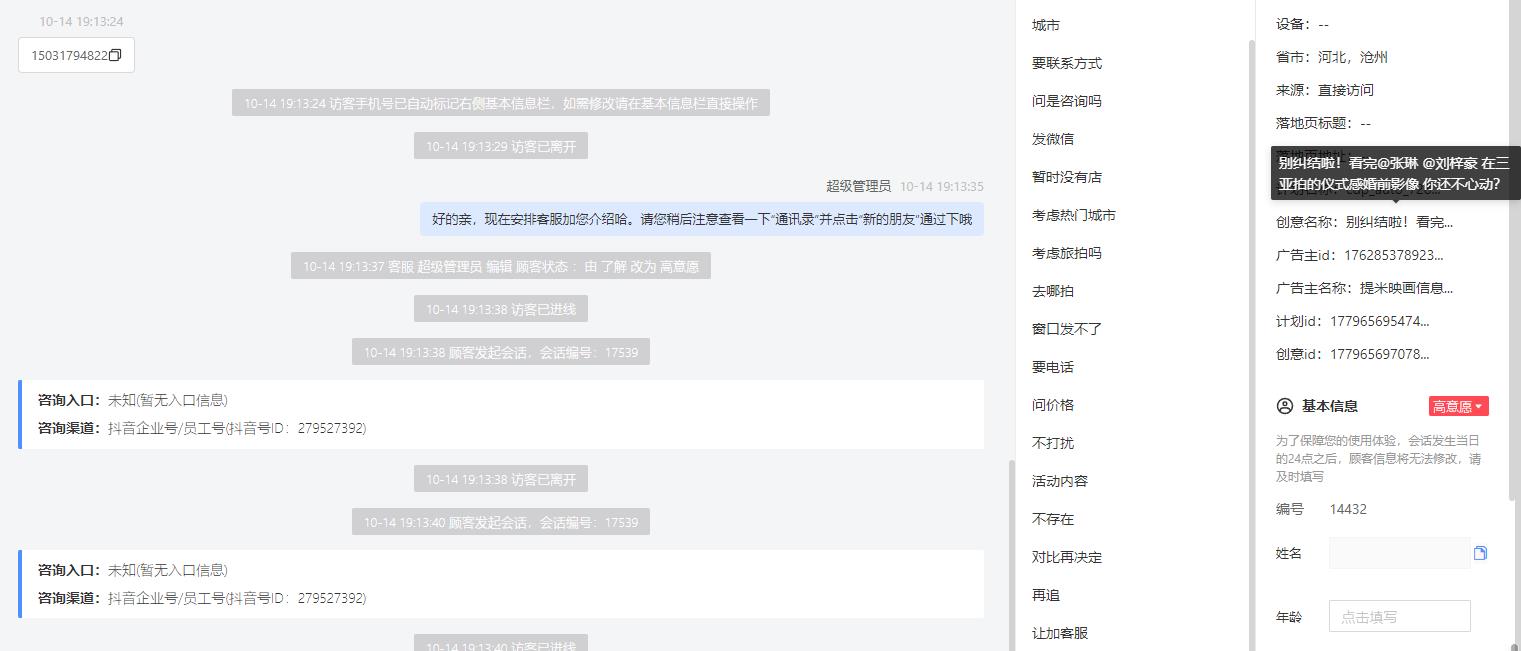Choose quick reply 去哪拍
1521x651 pixels.
[x=1053, y=291]
